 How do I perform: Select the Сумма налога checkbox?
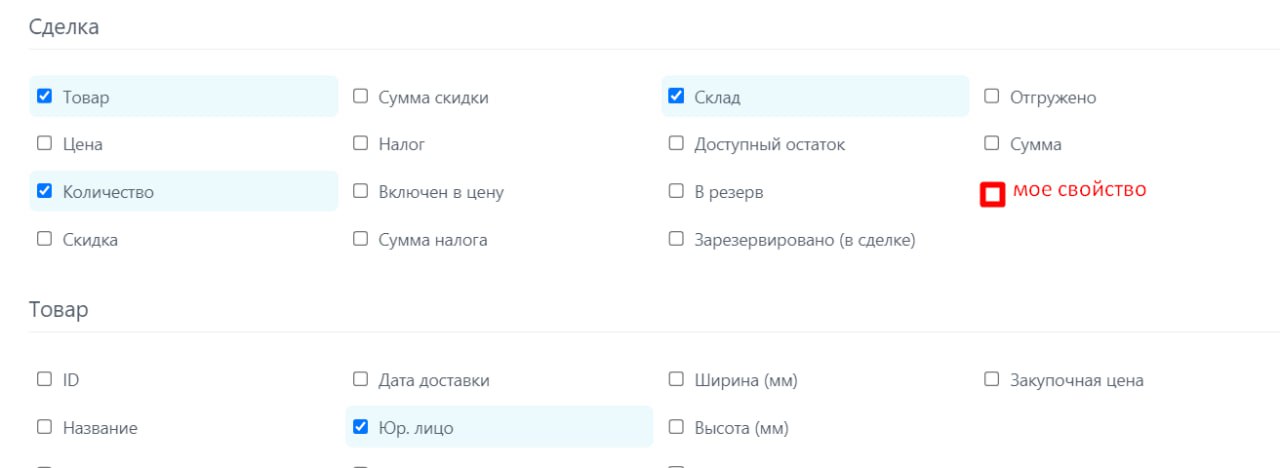tap(360, 239)
